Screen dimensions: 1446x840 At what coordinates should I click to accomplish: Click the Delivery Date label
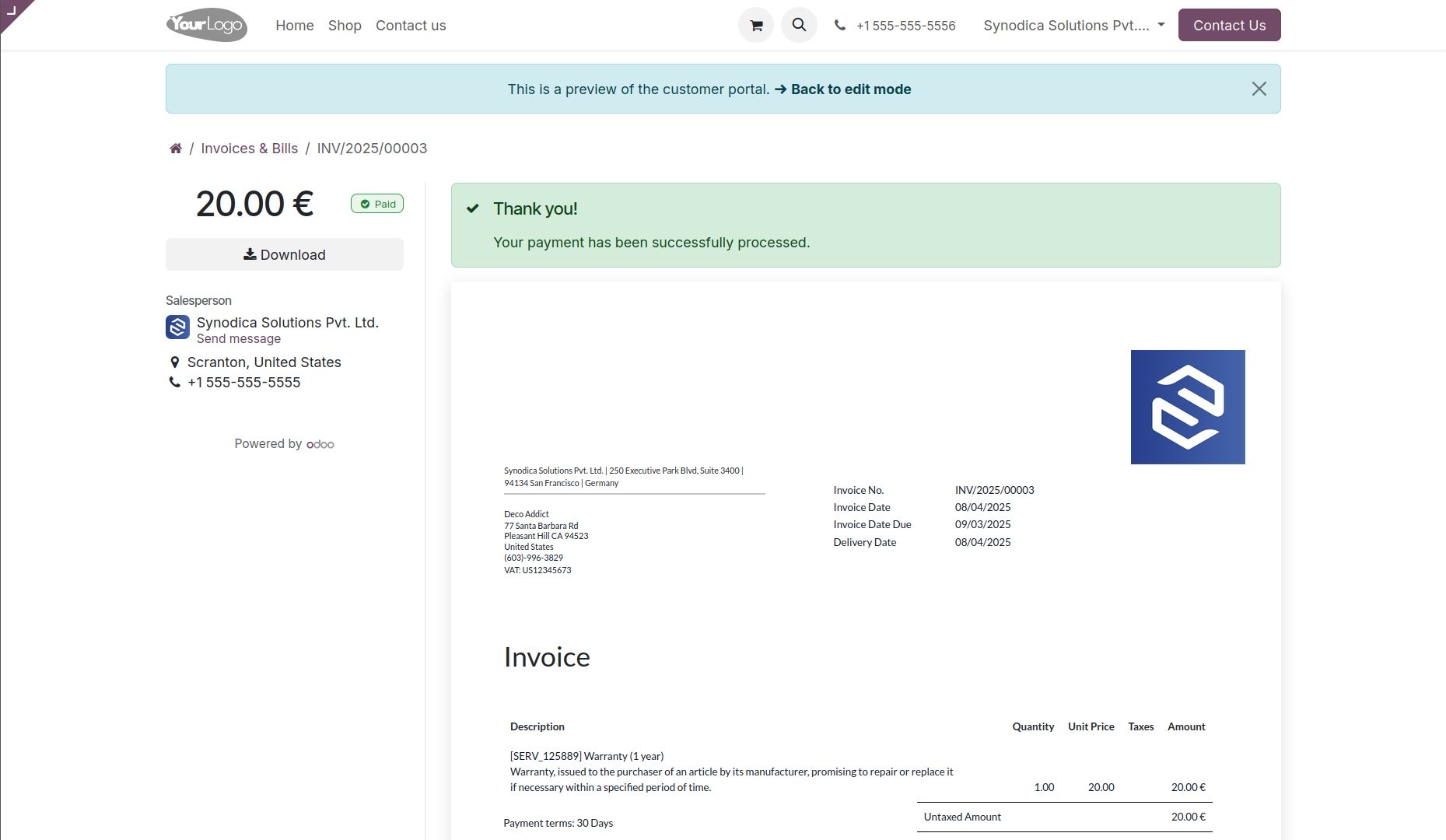[865, 543]
